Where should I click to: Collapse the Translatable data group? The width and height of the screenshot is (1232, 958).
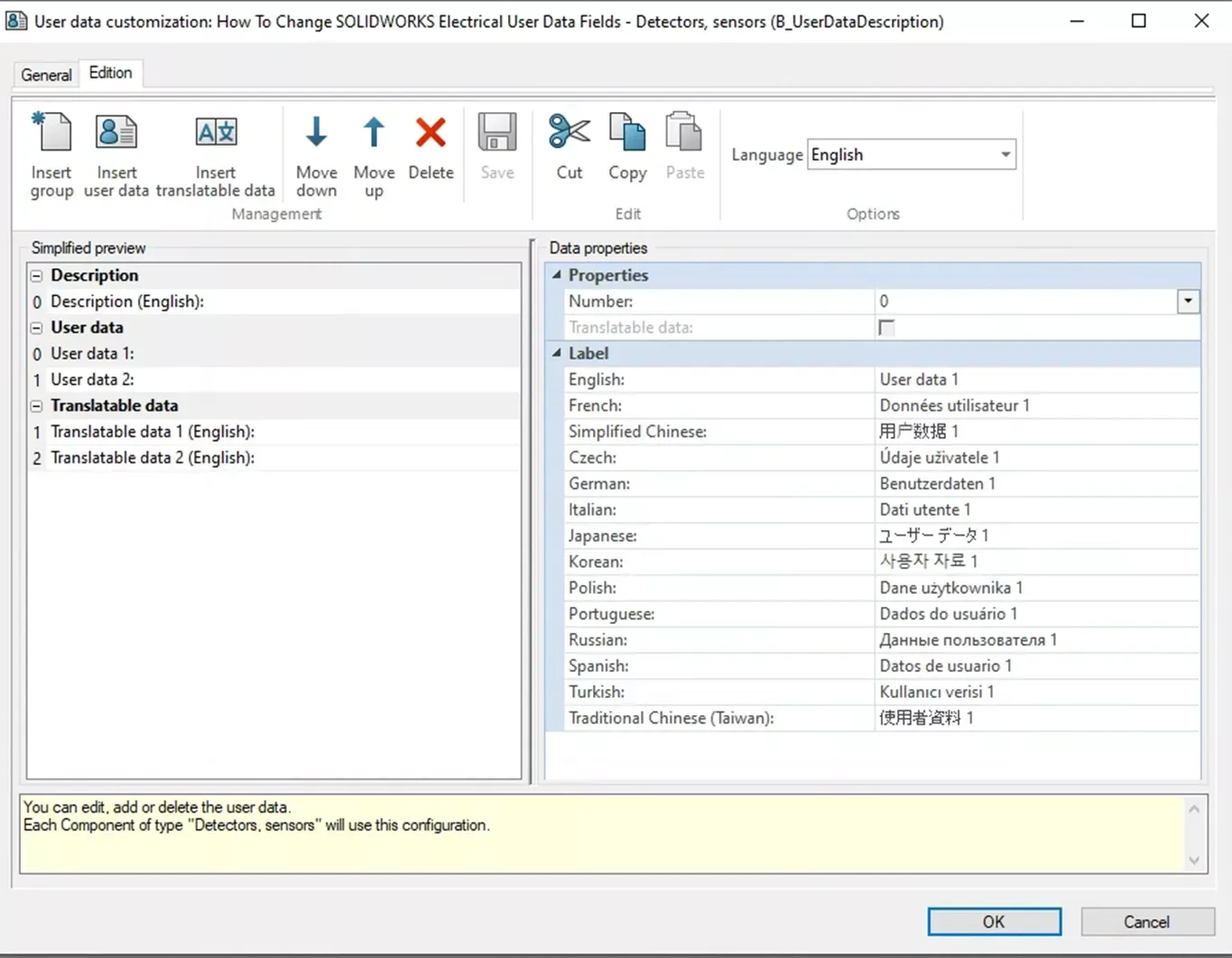click(x=37, y=406)
